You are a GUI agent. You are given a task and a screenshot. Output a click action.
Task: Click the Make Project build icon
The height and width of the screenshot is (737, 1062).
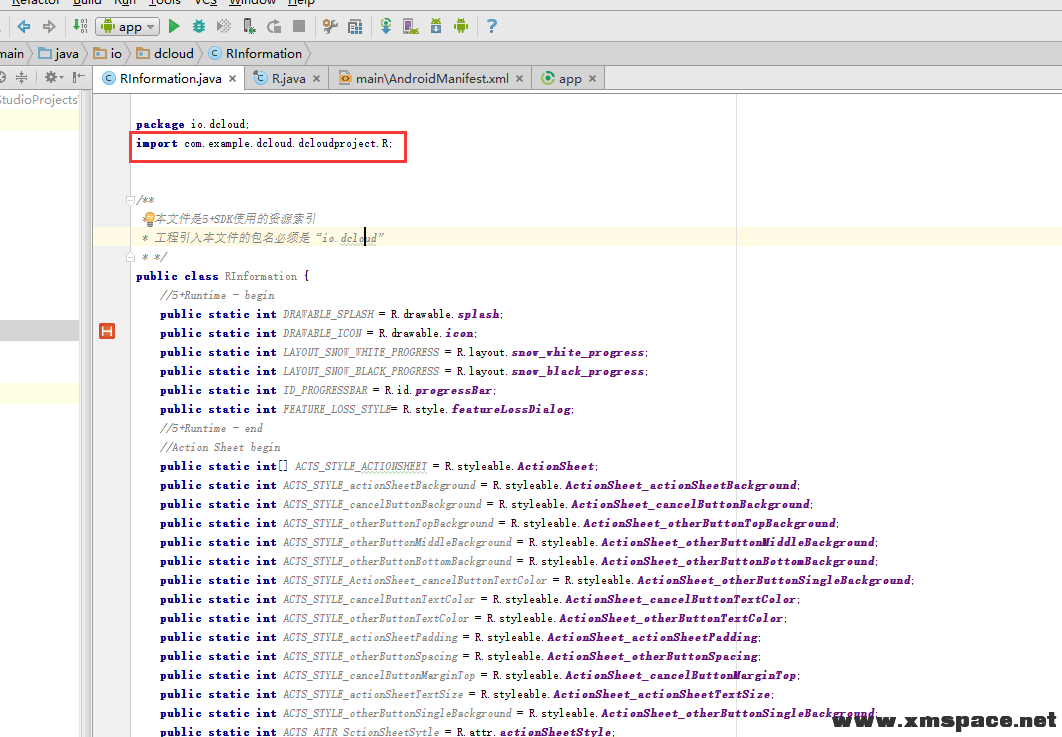(80, 26)
